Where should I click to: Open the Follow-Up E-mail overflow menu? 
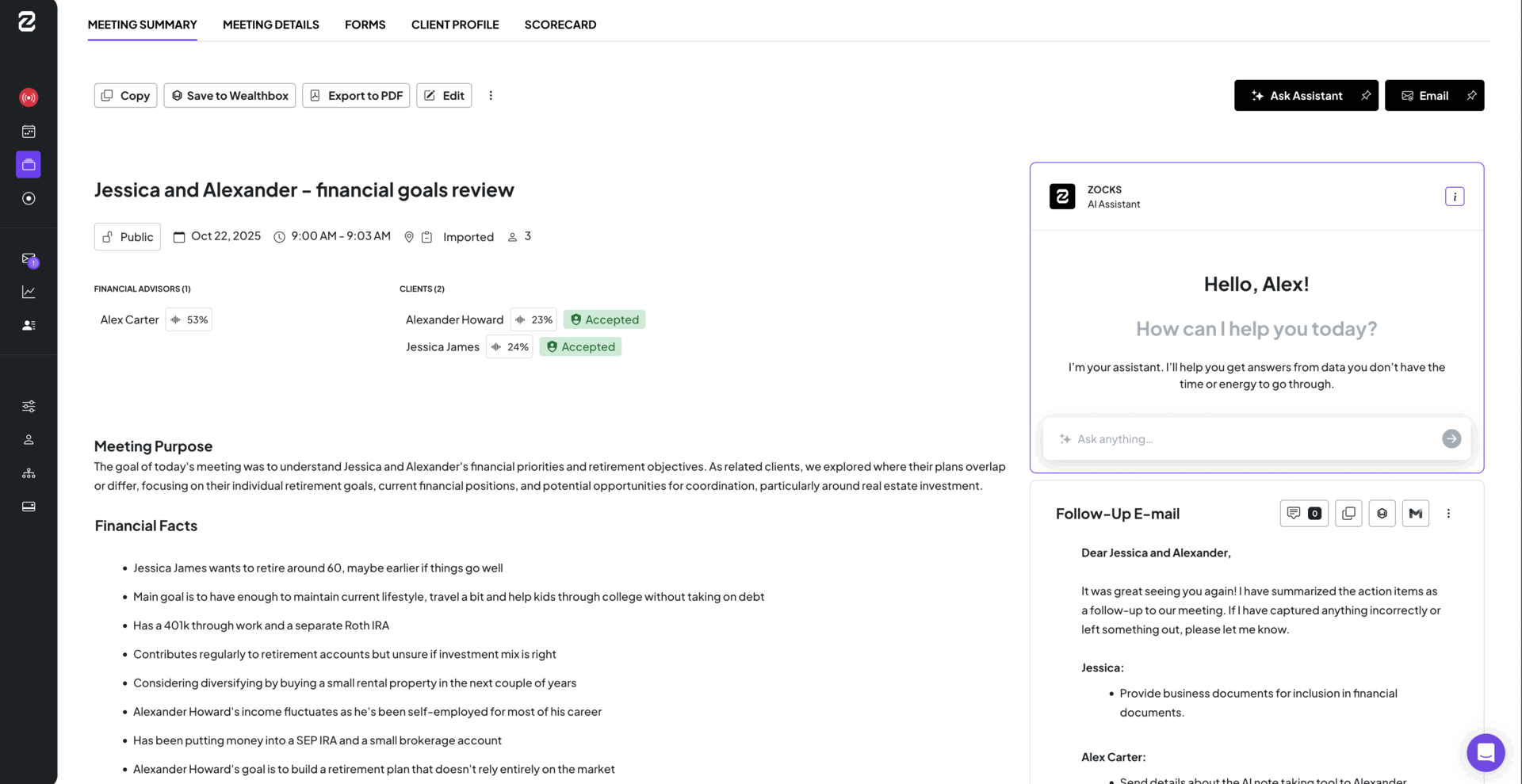point(1448,513)
